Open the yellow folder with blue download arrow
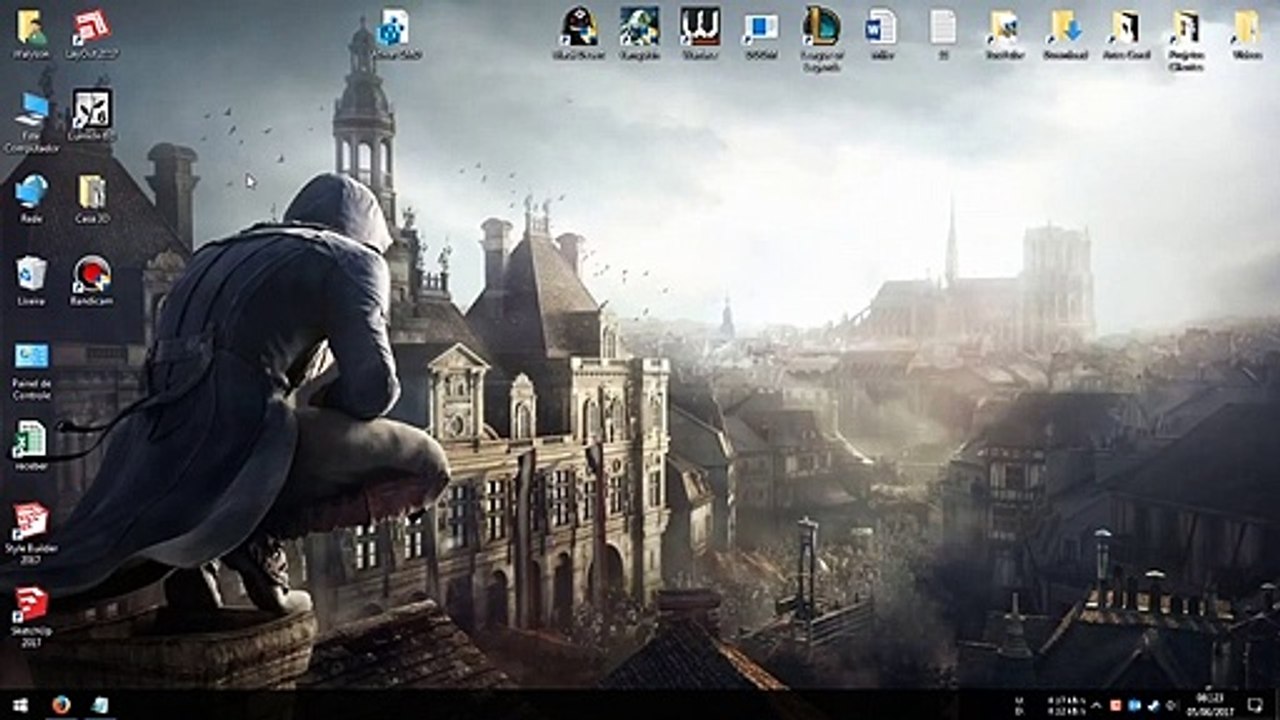The height and width of the screenshot is (720, 1280). click(1065, 34)
